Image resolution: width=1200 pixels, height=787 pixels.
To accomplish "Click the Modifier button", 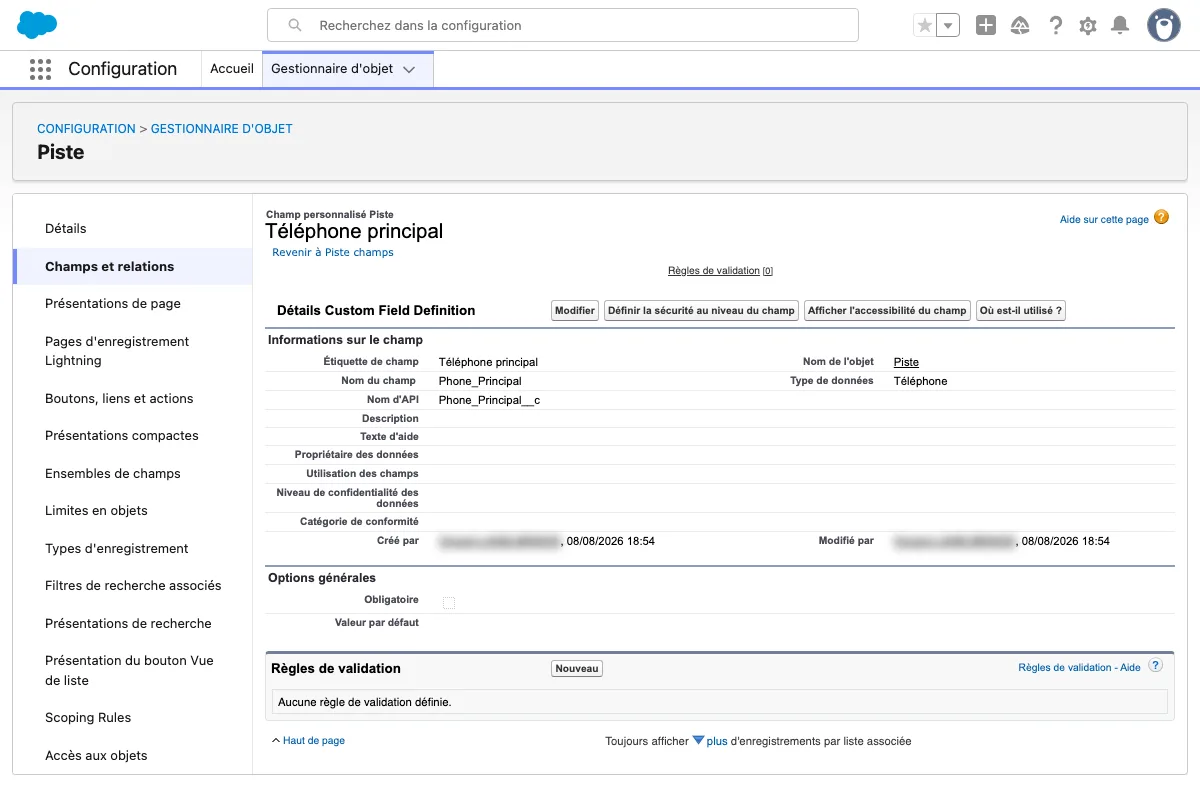I will pos(575,311).
